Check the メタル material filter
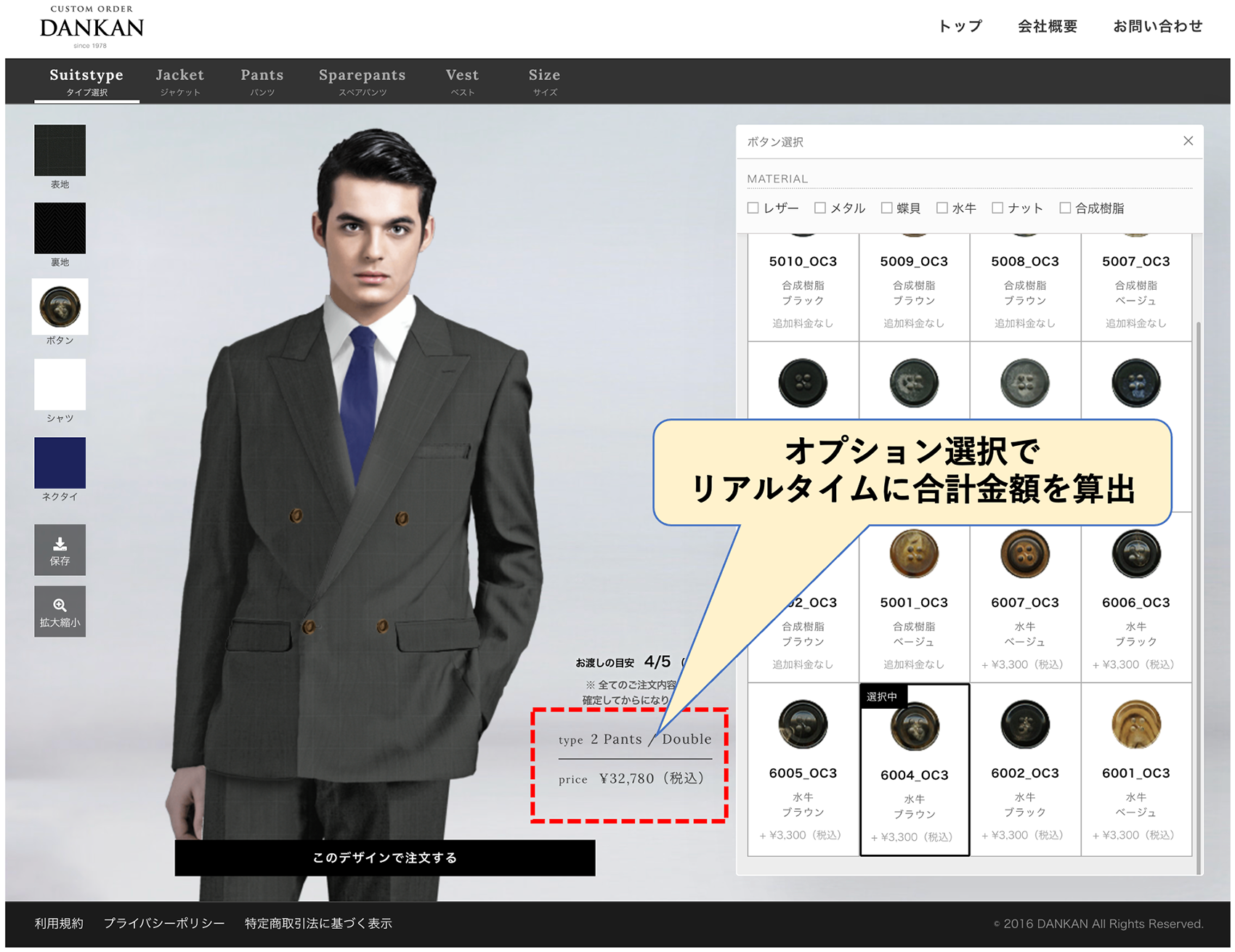 820,208
